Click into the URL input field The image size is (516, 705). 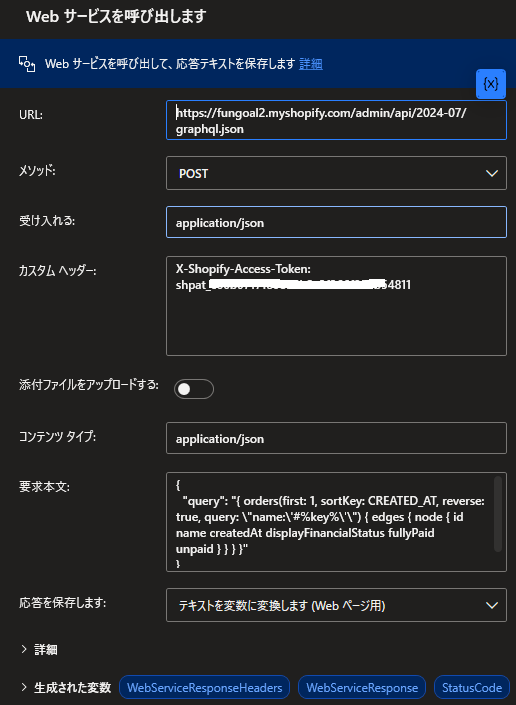pos(336,120)
